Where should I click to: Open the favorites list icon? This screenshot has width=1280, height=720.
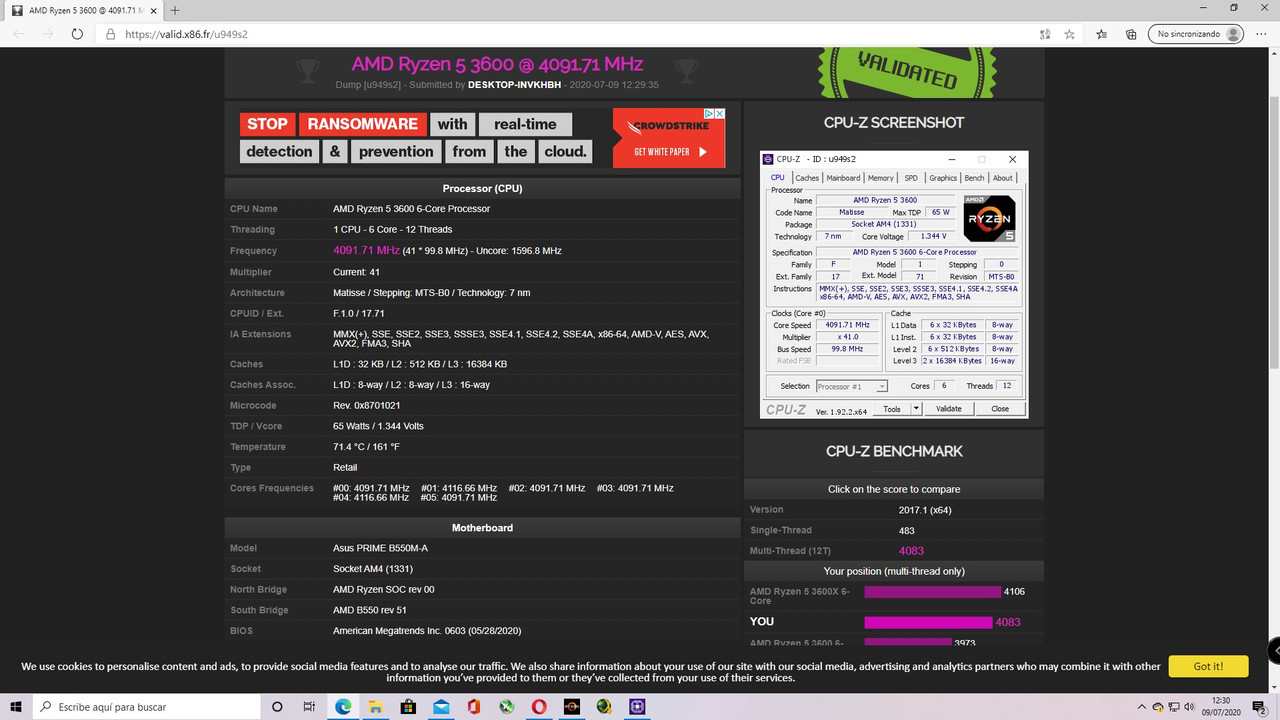point(1102,34)
